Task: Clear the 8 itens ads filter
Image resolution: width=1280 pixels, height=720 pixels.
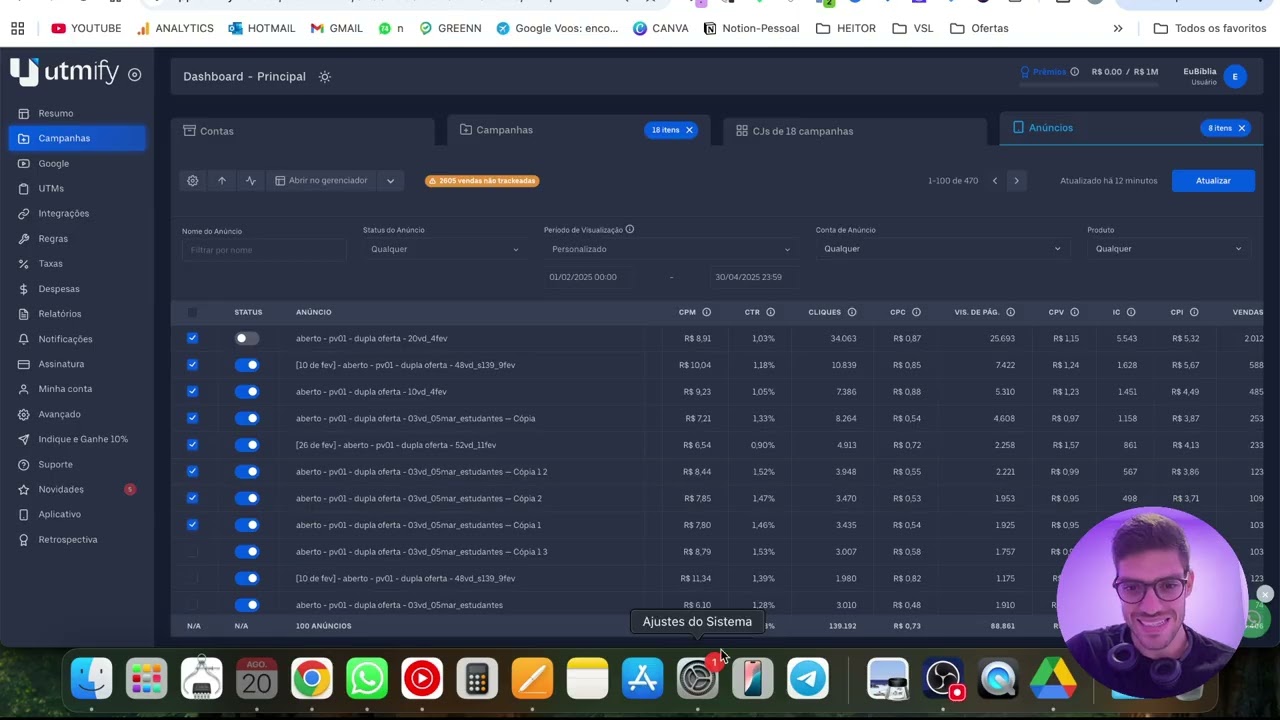Action: tap(1241, 128)
